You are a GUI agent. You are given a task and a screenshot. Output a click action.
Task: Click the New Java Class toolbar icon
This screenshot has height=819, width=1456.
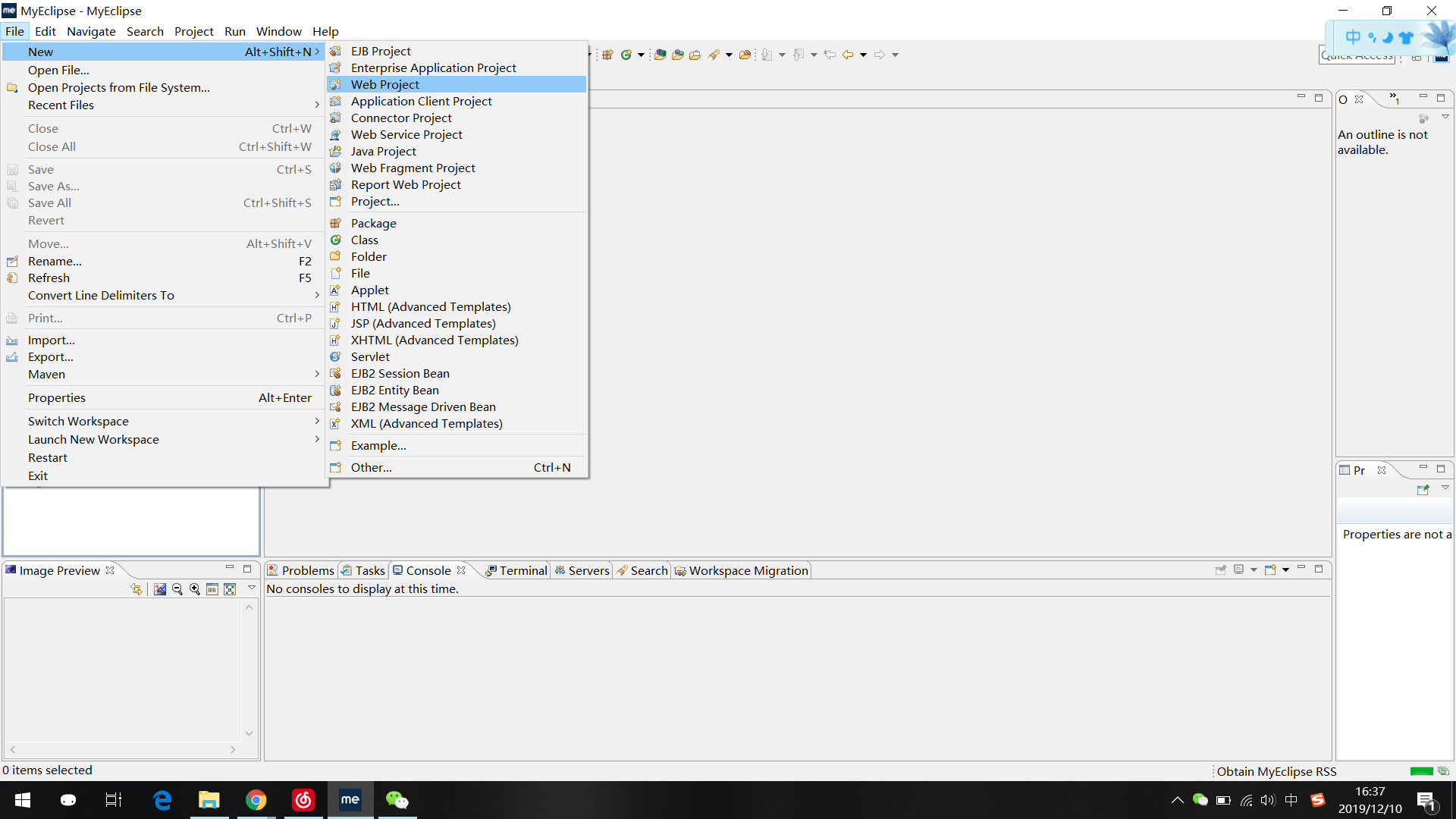[626, 55]
